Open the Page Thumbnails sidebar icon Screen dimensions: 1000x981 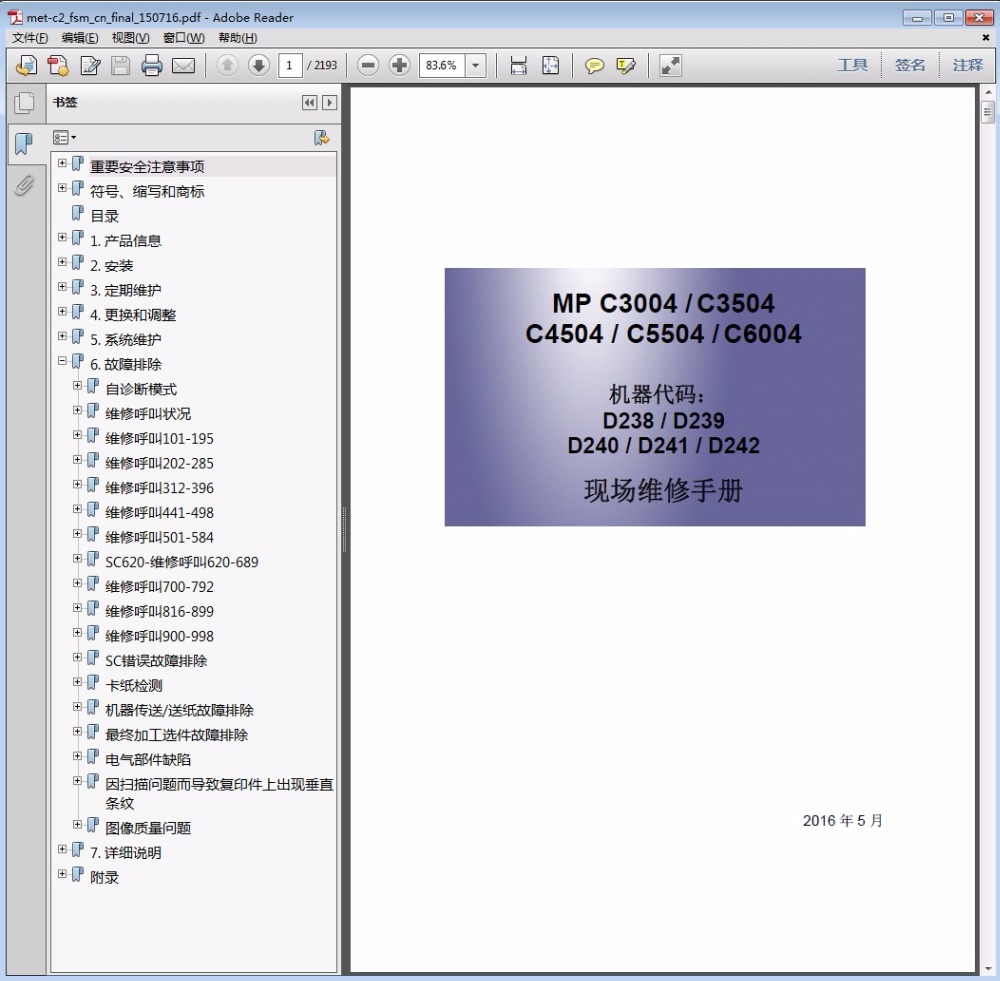click(24, 103)
